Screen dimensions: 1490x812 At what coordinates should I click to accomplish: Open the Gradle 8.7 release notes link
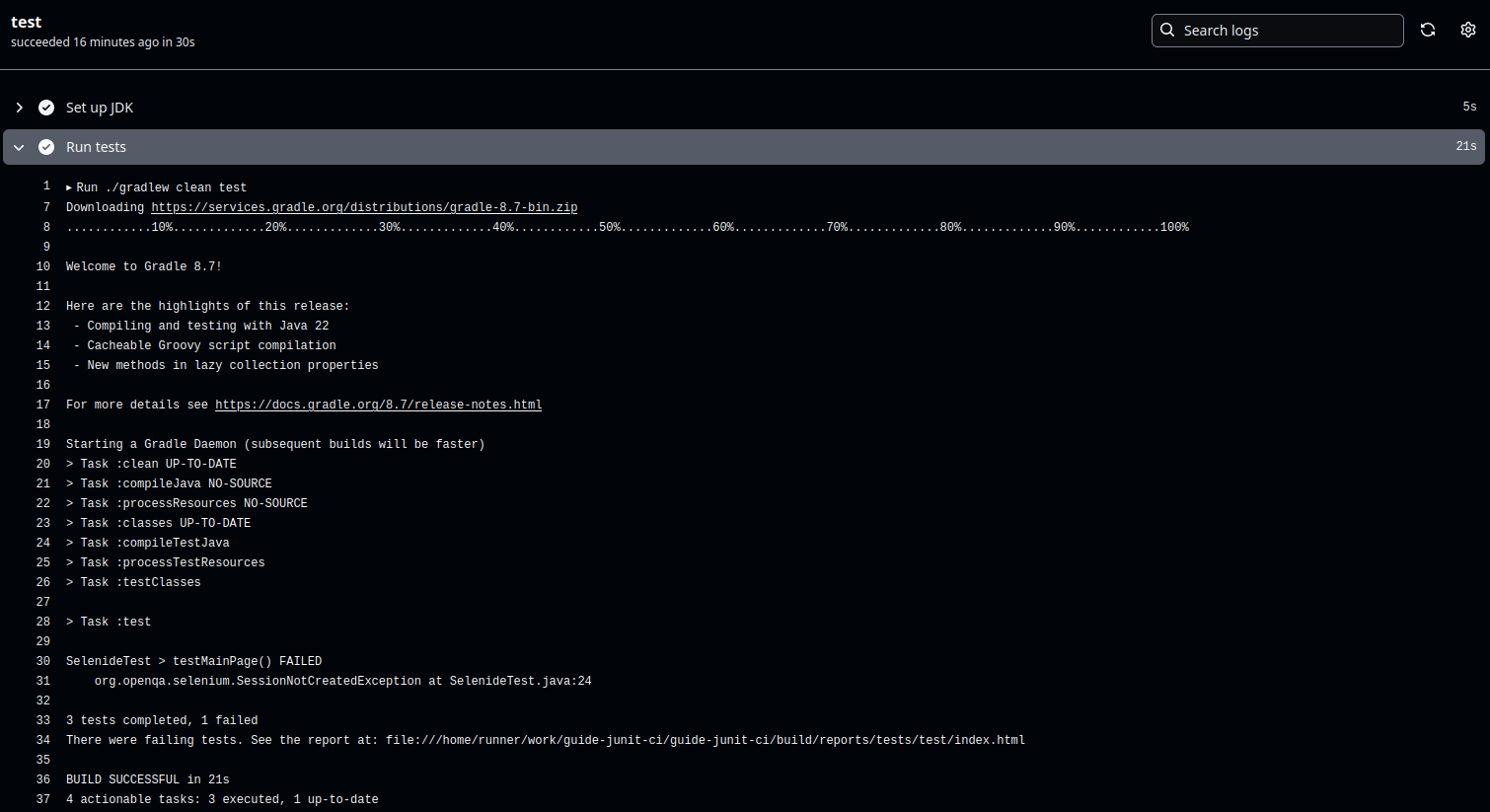378,405
